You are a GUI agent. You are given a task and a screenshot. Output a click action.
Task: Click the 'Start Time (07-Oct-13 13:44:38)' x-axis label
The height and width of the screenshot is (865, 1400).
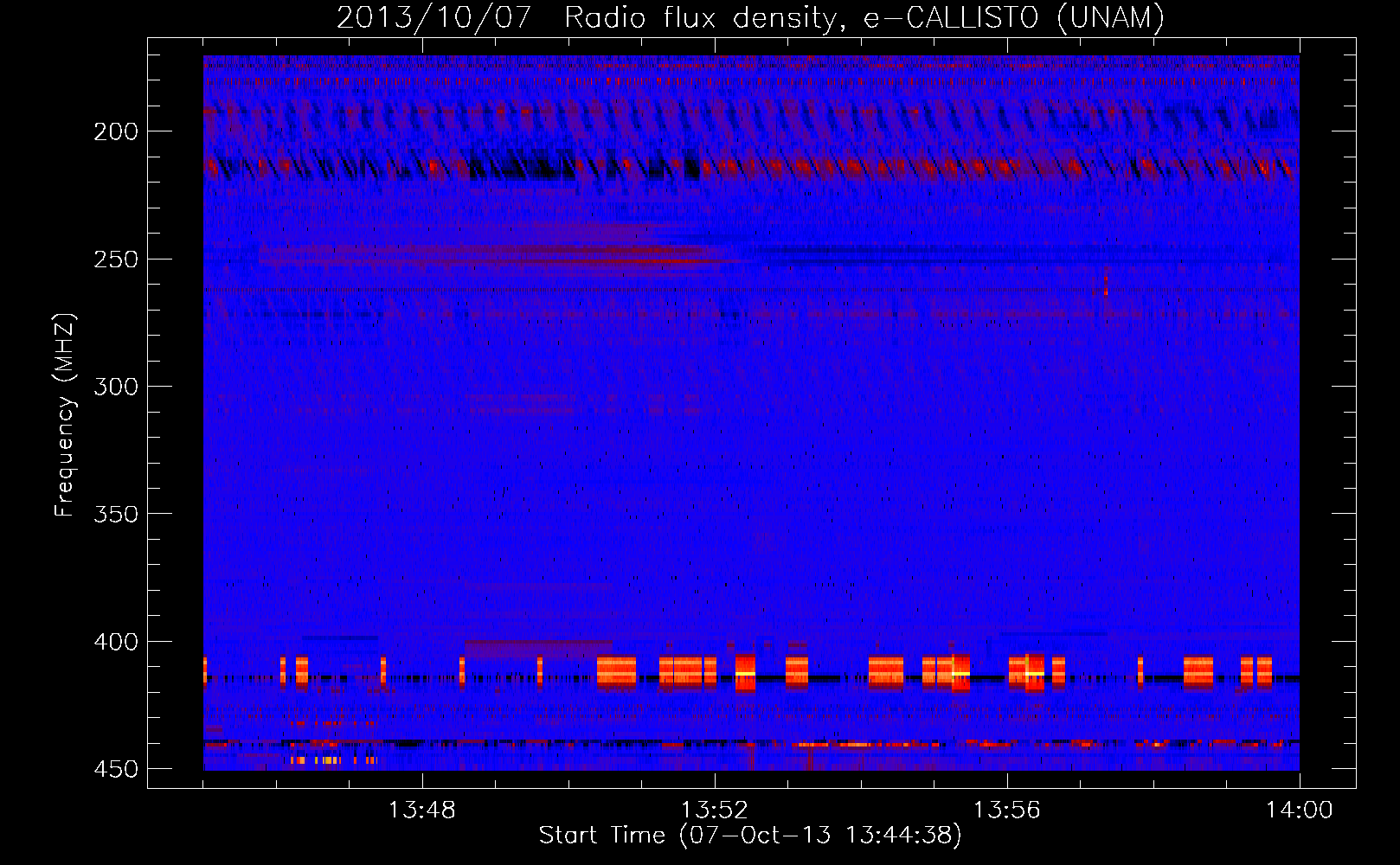[x=750, y=836]
